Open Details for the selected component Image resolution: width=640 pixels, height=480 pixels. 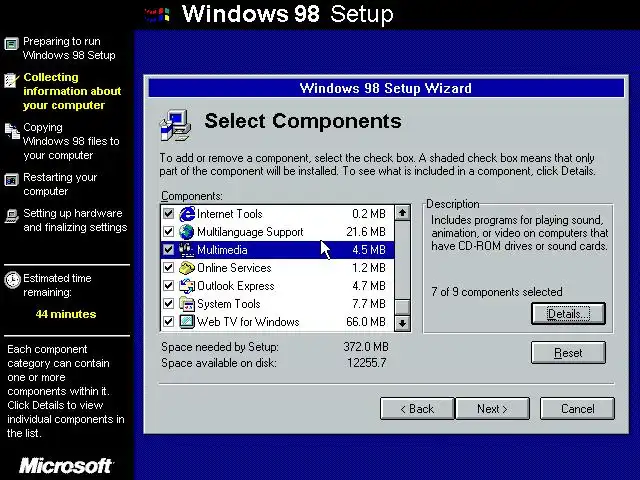coord(568,314)
